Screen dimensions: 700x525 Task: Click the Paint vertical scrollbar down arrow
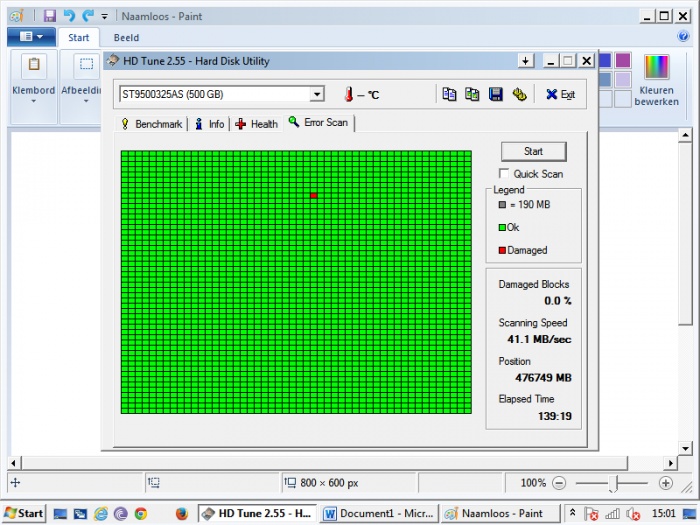[685, 448]
